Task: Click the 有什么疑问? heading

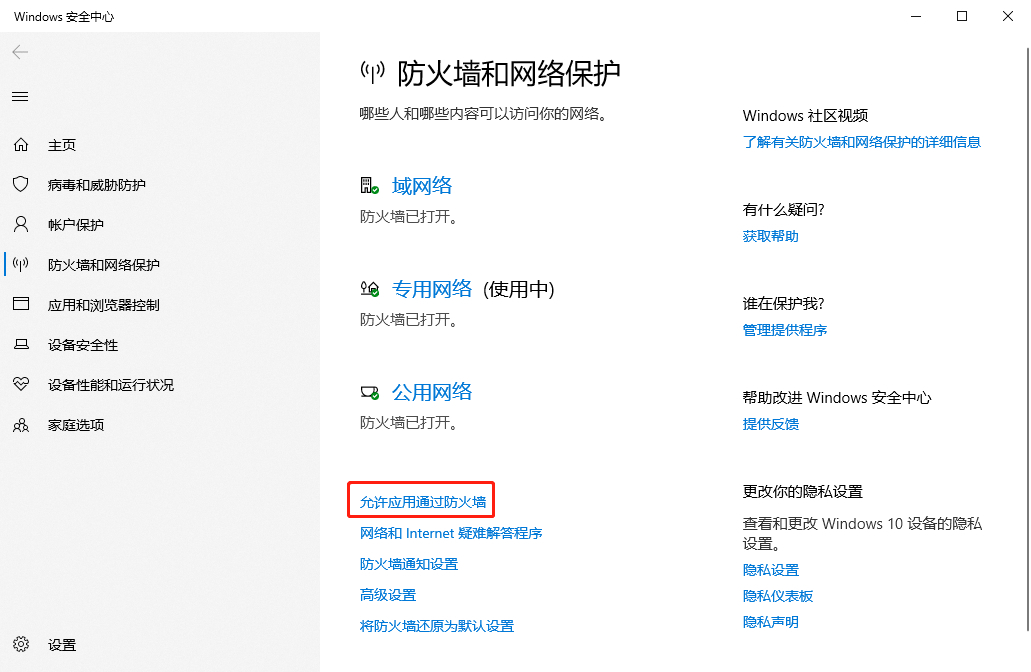Action: point(783,210)
